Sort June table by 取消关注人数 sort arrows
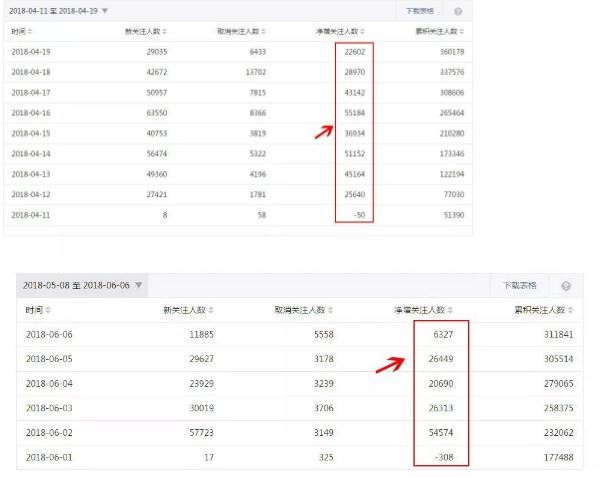 pos(332,311)
